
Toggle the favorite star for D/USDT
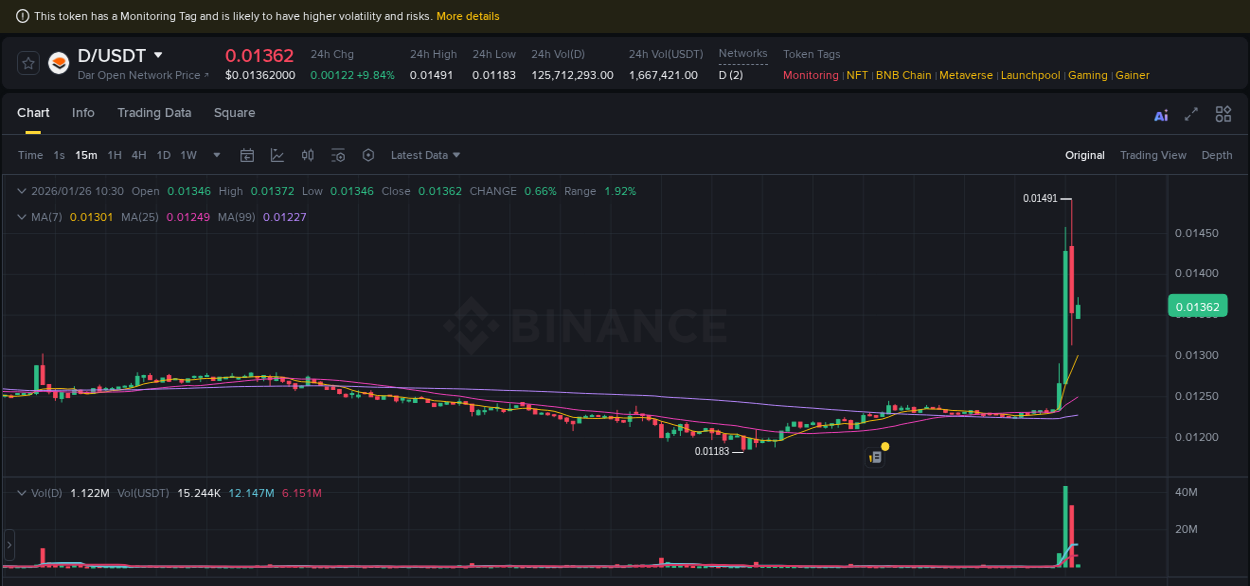[27, 63]
